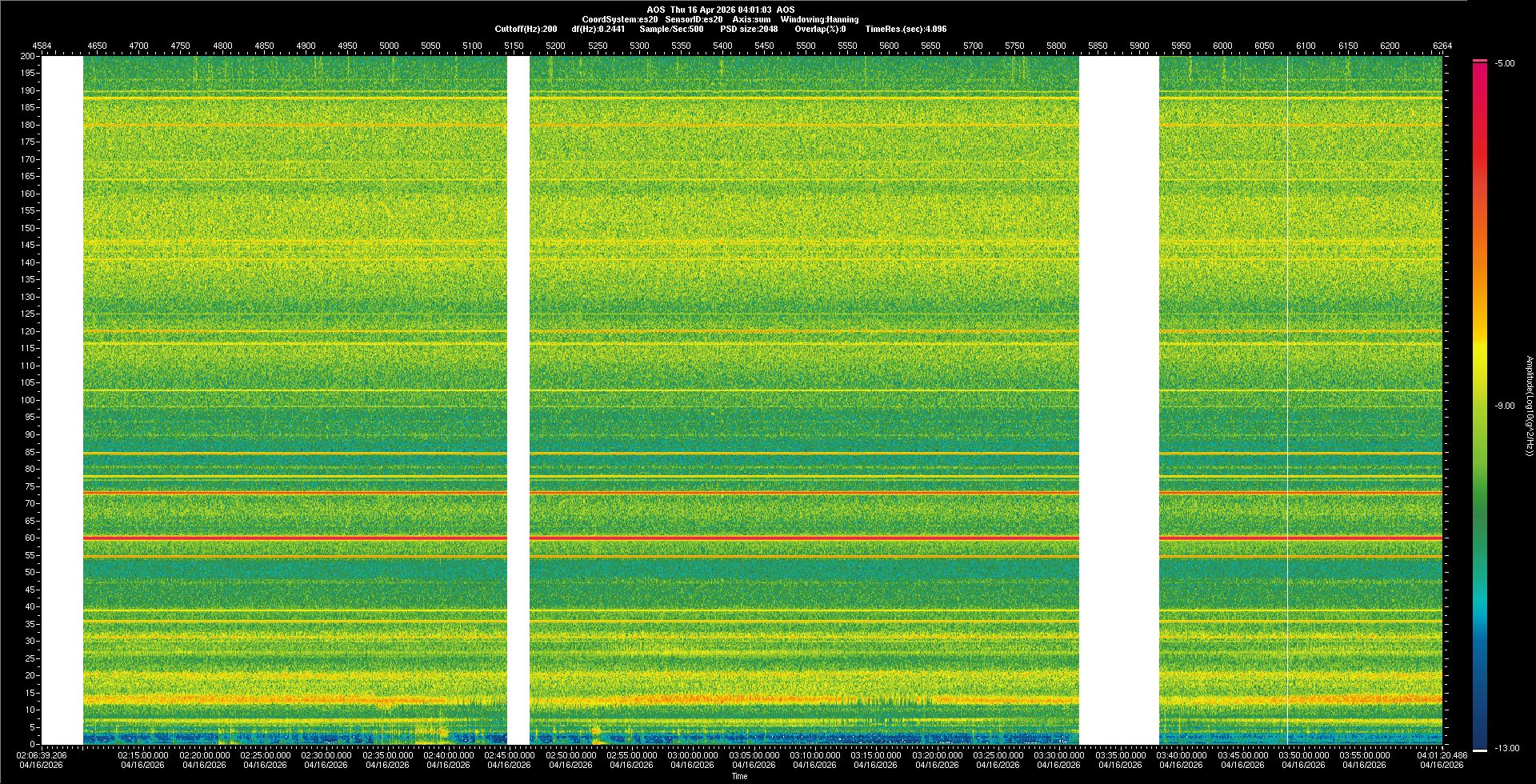1536x784 pixels.
Task: Click the SensorID:es20 label
Action: [694, 19]
